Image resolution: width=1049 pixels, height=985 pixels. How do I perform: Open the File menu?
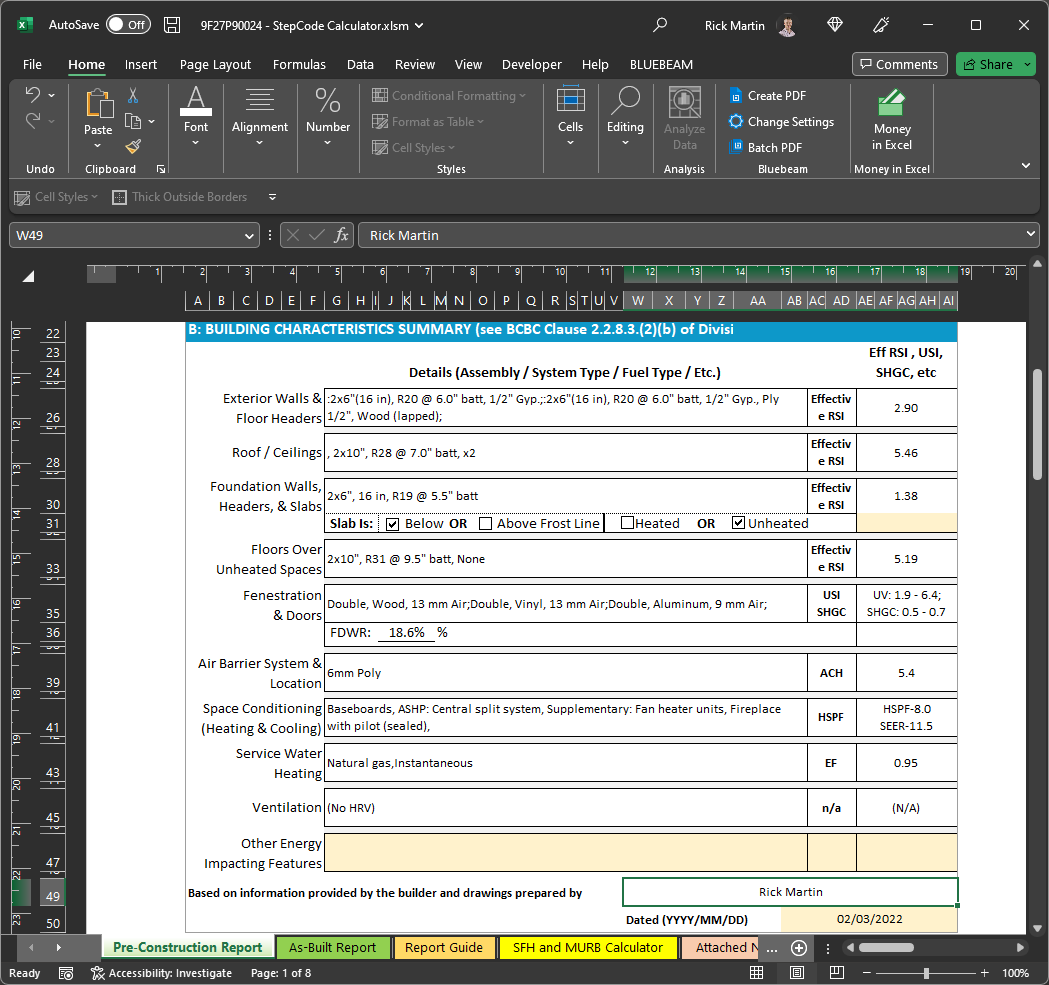click(32, 64)
